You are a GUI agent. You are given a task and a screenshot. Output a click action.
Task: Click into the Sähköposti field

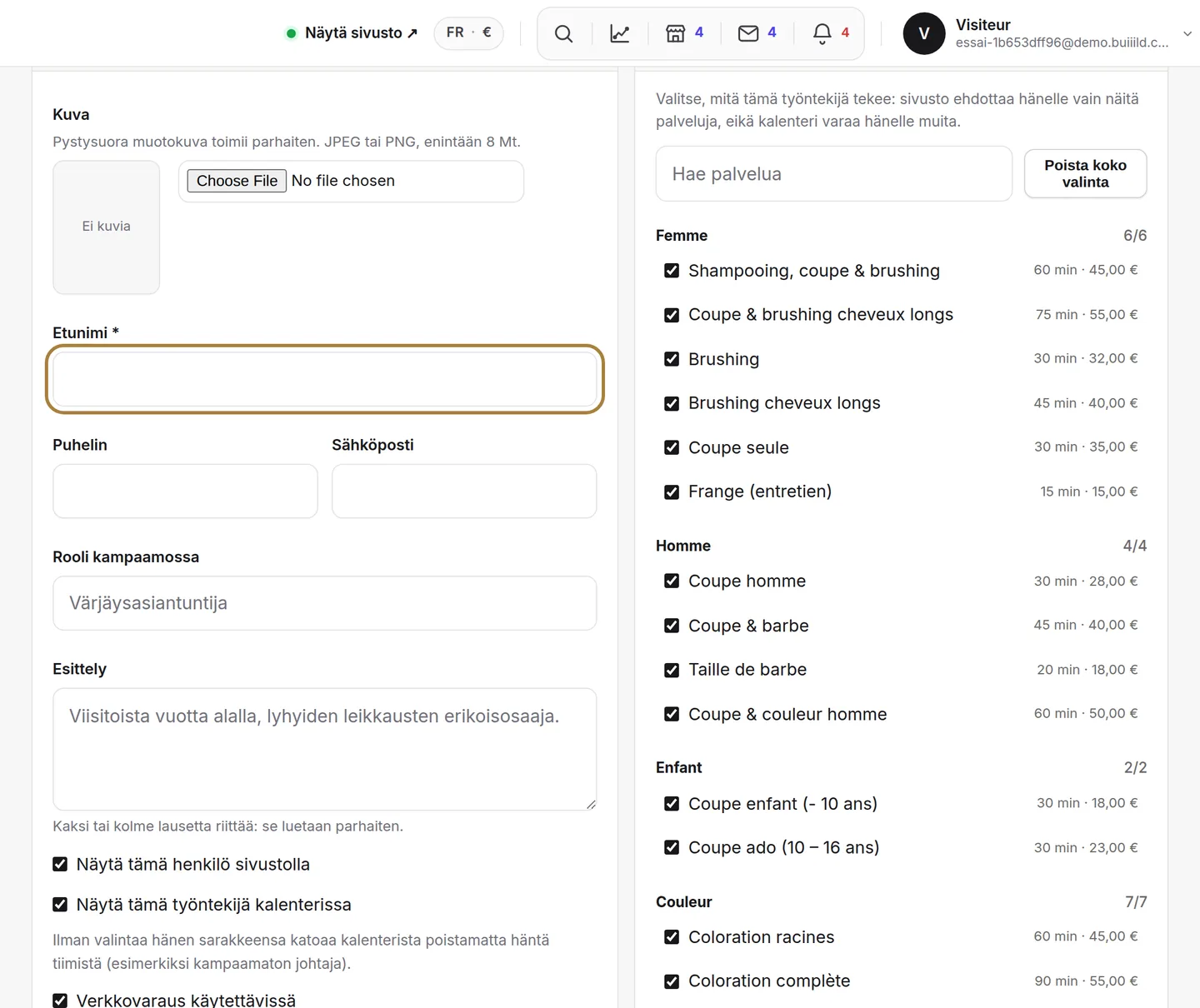click(x=464, y=492)
